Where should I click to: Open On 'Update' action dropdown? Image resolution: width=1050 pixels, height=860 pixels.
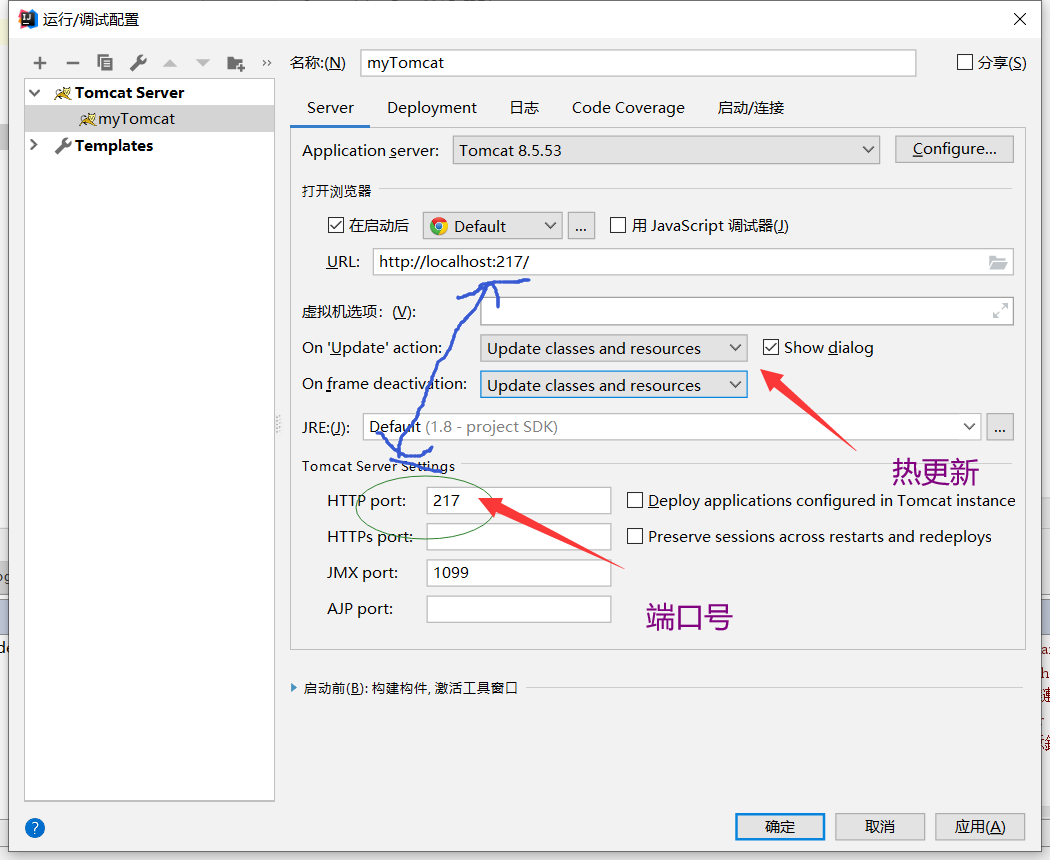pos(613,348)
